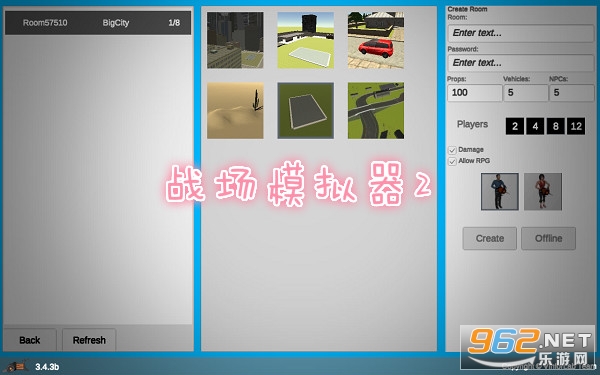Select the male character avatar
This screenshot has height=375, width=600.
click(500, 192)
